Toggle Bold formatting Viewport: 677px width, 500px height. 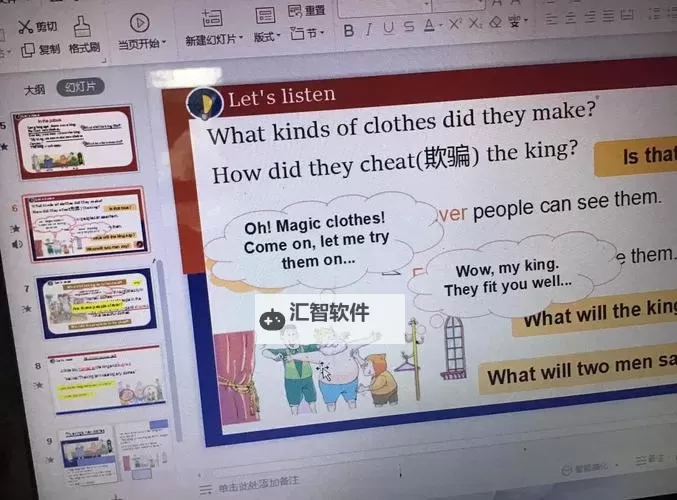tap(349, 31)
